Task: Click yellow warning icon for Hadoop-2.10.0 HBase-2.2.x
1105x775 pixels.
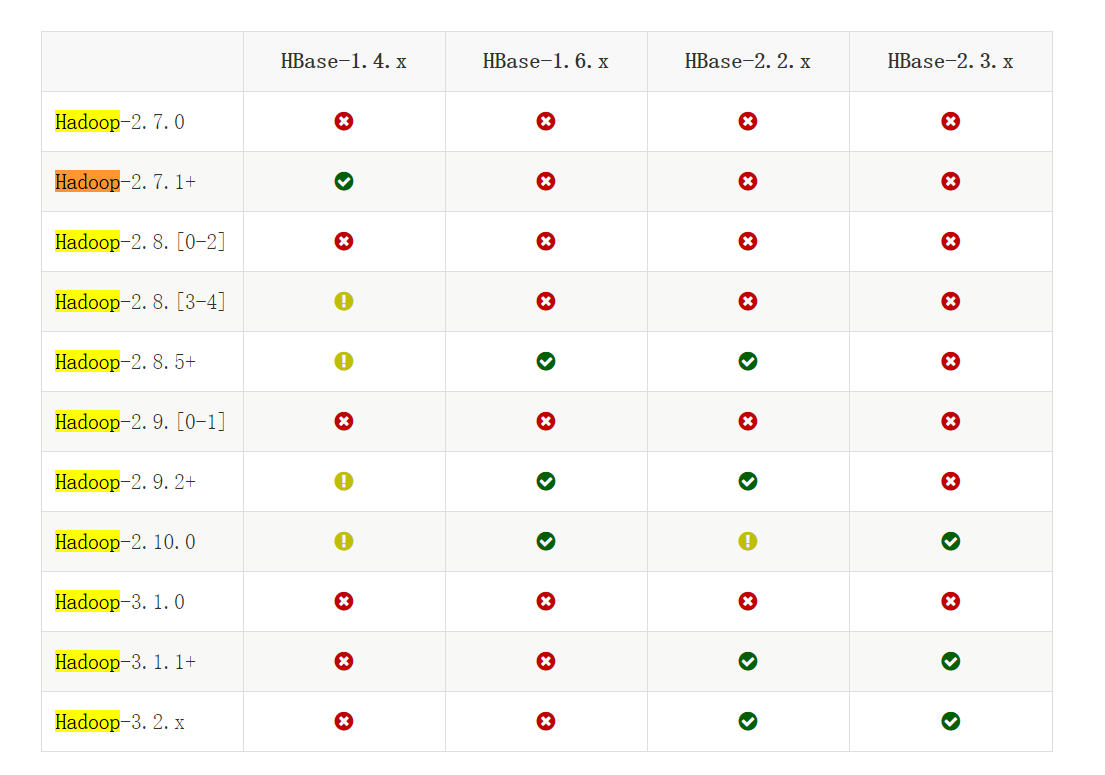Action: tap(748, 541)
